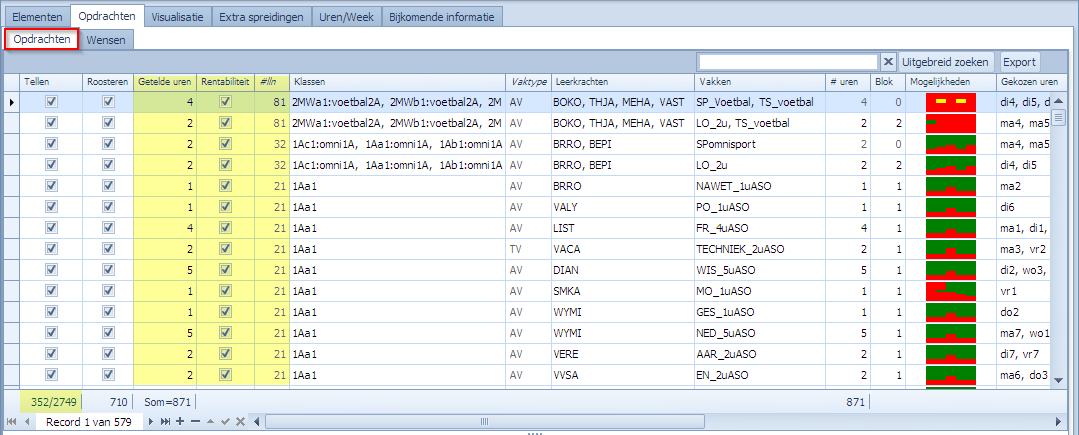Click the Vaktype column header
Image resolution: width=1079 pixels, height=435 pixels.
click(528, 82)
